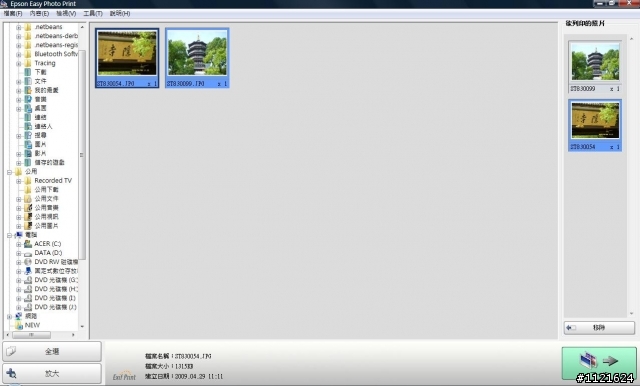Open the 圖片 pictures folder icon
The width and height of the screenshot is (640, 386).
pyautogui.click(x=28, y=144)
